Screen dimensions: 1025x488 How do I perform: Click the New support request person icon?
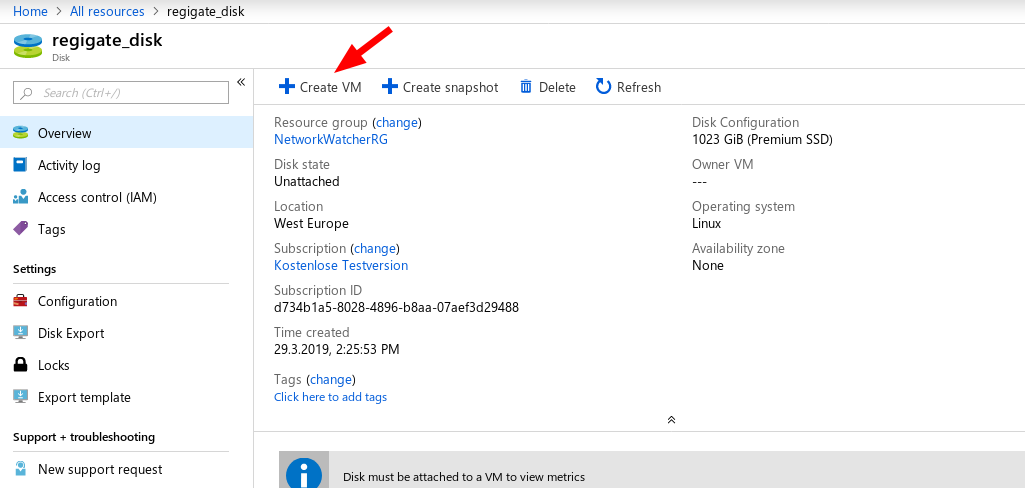[20, 469]
